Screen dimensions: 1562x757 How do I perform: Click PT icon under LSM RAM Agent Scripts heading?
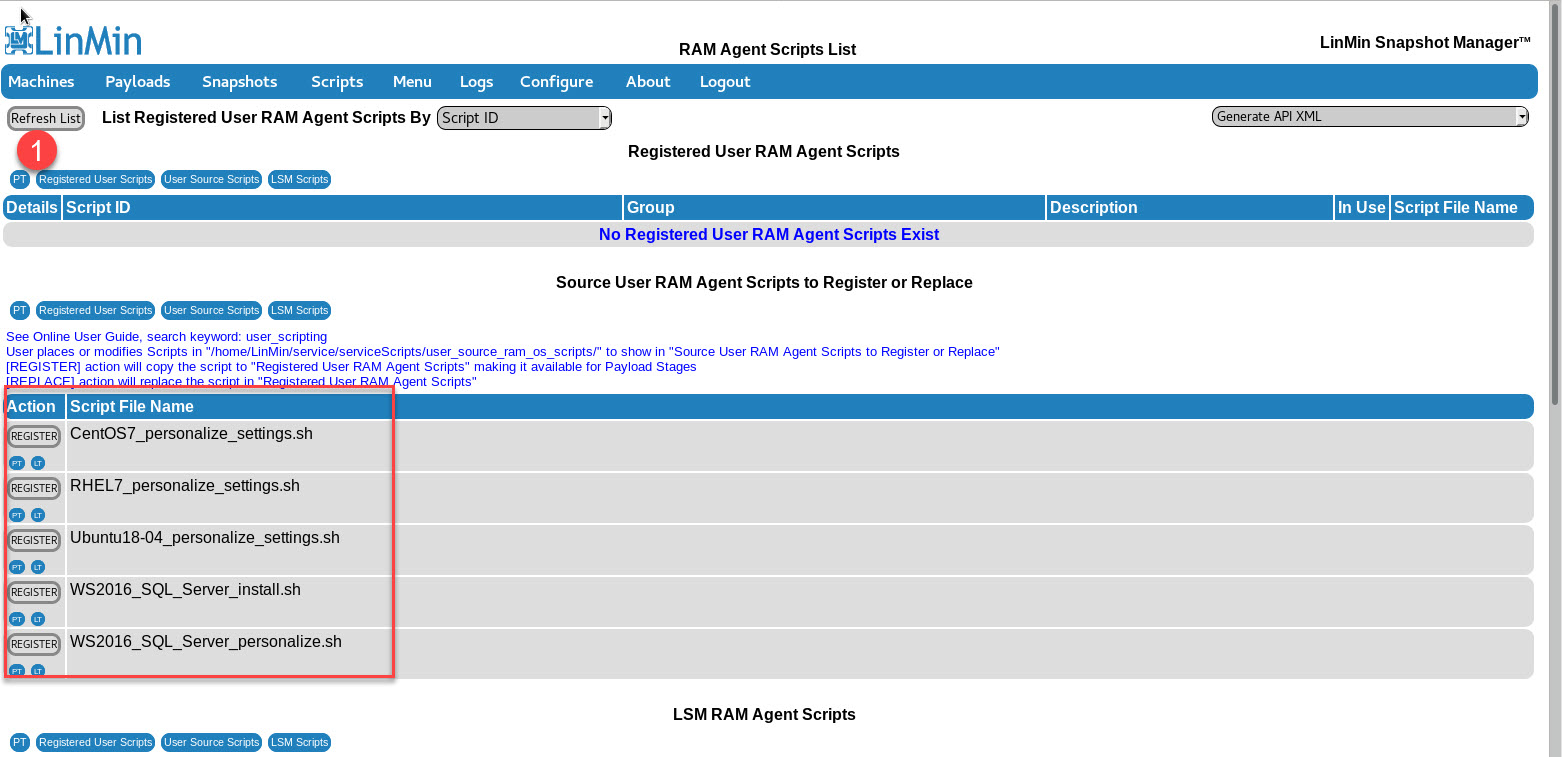pyautogui.click(x=20, y=742)
